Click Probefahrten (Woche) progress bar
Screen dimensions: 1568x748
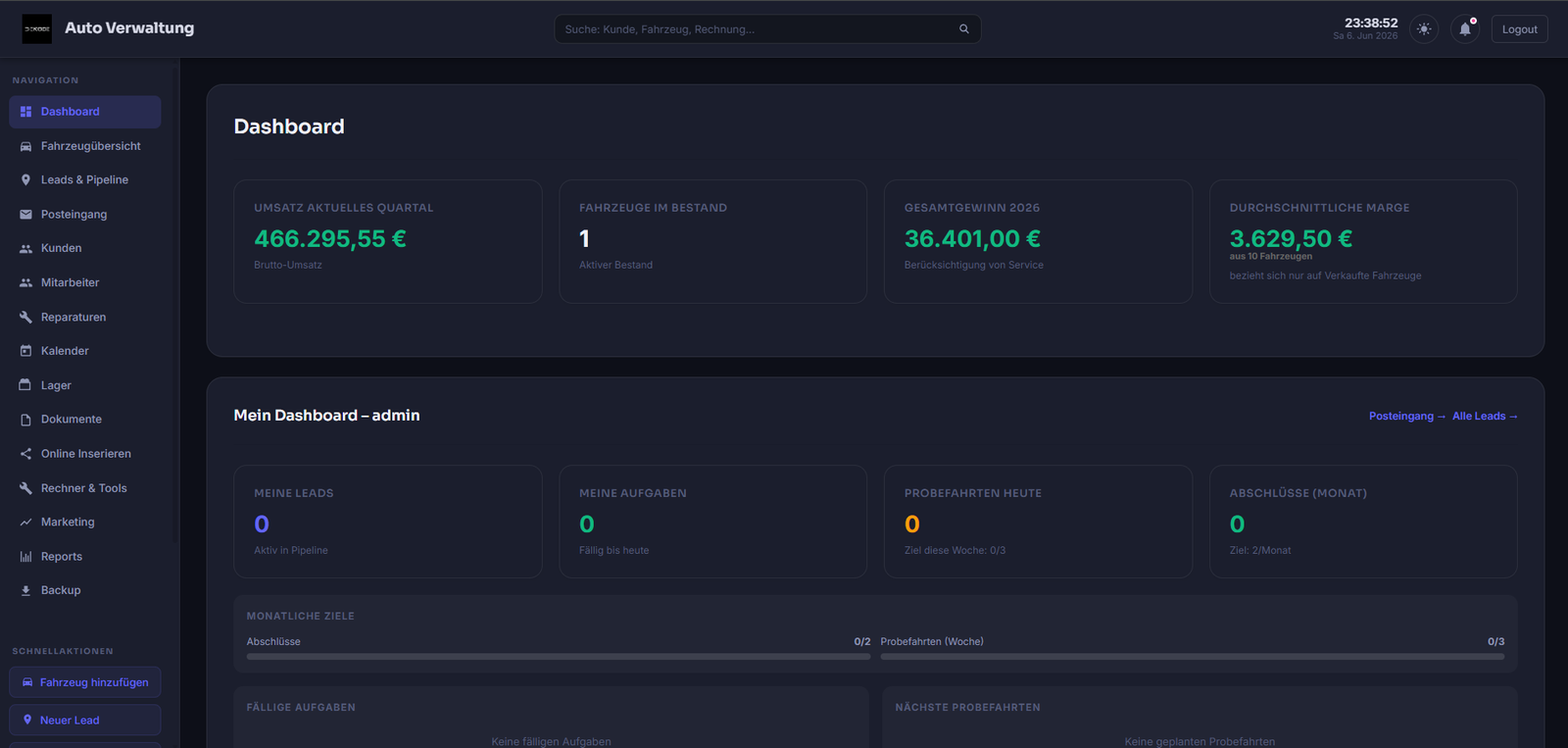click(1193, 657)
